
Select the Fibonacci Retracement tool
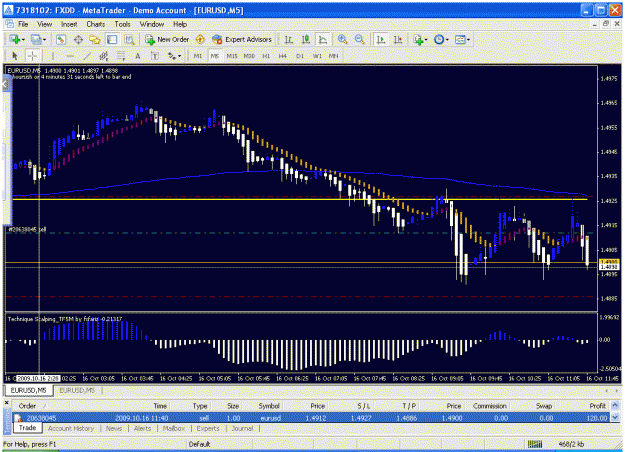tap(121, 56)
